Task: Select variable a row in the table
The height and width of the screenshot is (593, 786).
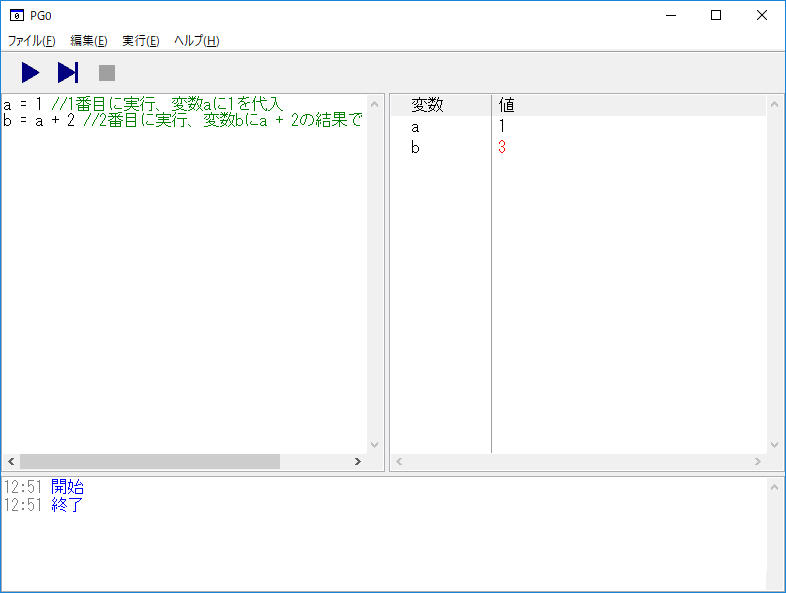Action: pos(578,127)
